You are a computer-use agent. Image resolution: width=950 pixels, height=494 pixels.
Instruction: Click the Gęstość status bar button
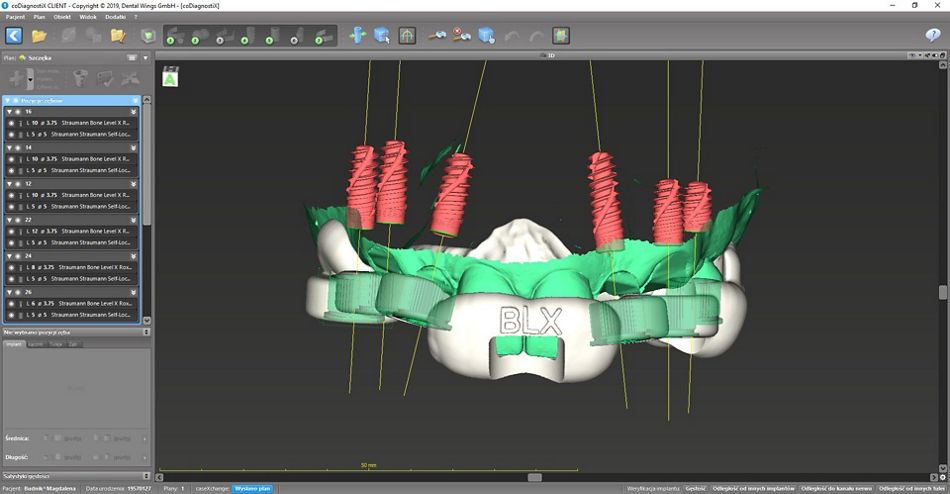pyautogui.click(x=696, y=488)
